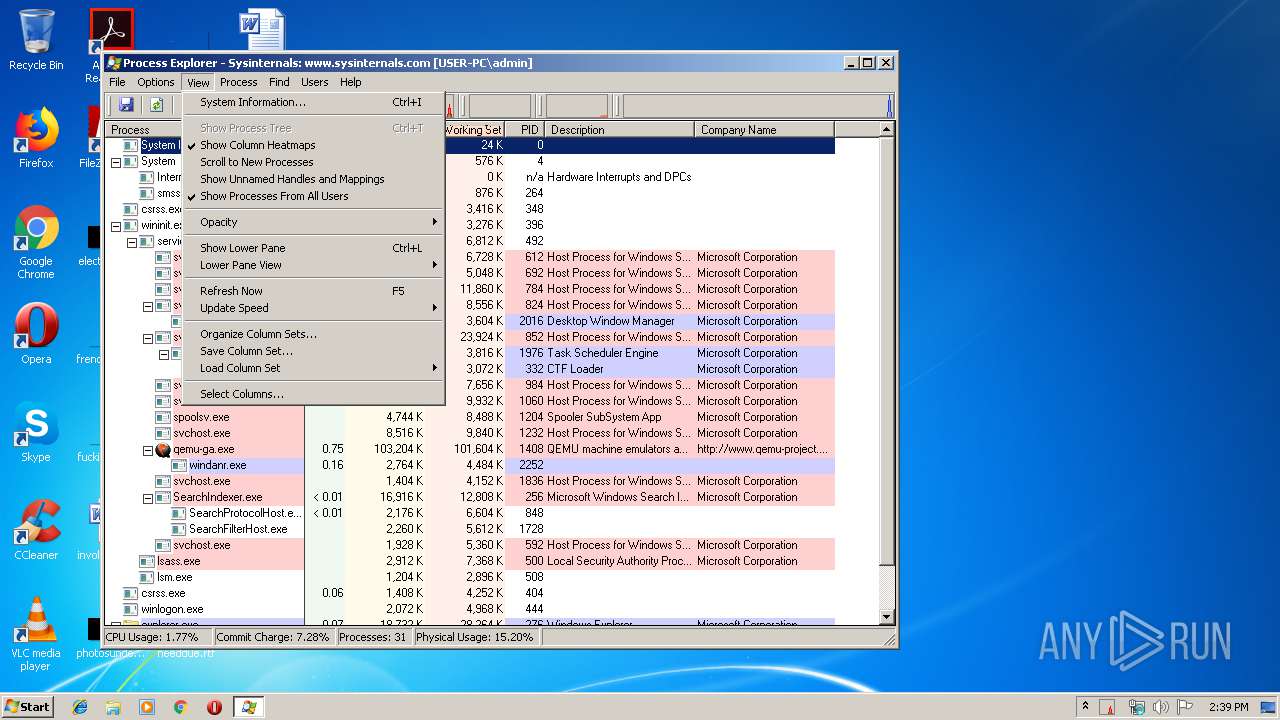
Task: Open the Opera desktop shortcut
Action: [36, 334]
